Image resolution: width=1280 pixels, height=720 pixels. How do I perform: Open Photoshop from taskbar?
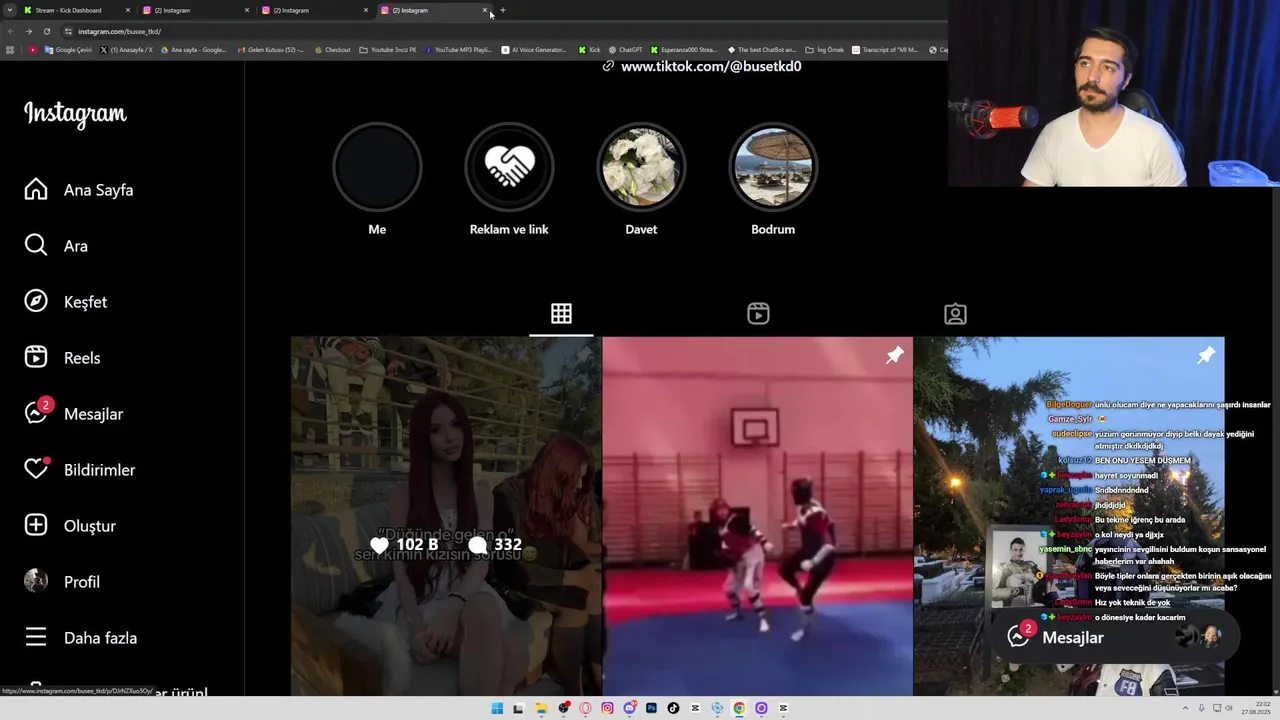(651, 708)
